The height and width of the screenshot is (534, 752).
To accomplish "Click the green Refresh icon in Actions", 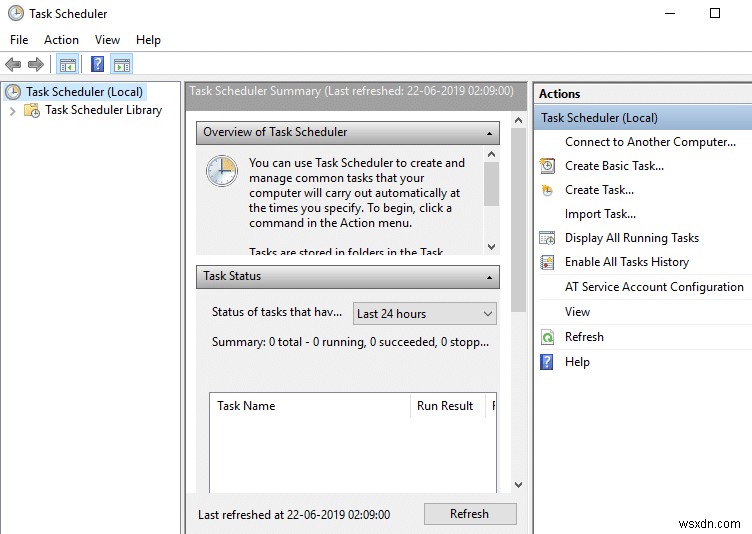I will (x=547, y=337).
